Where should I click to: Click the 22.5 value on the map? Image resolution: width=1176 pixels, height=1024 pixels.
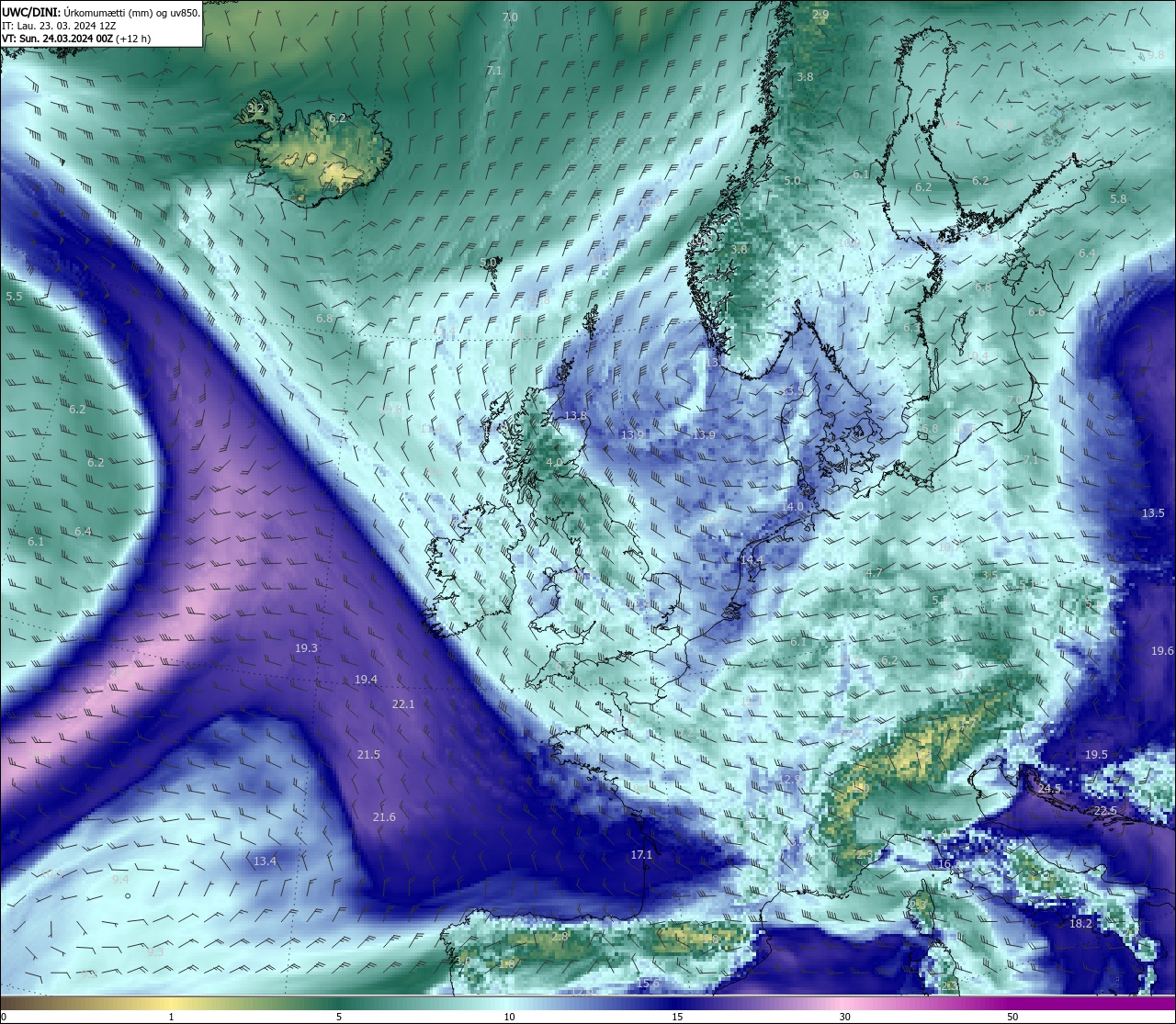(x=1105, y=811)
